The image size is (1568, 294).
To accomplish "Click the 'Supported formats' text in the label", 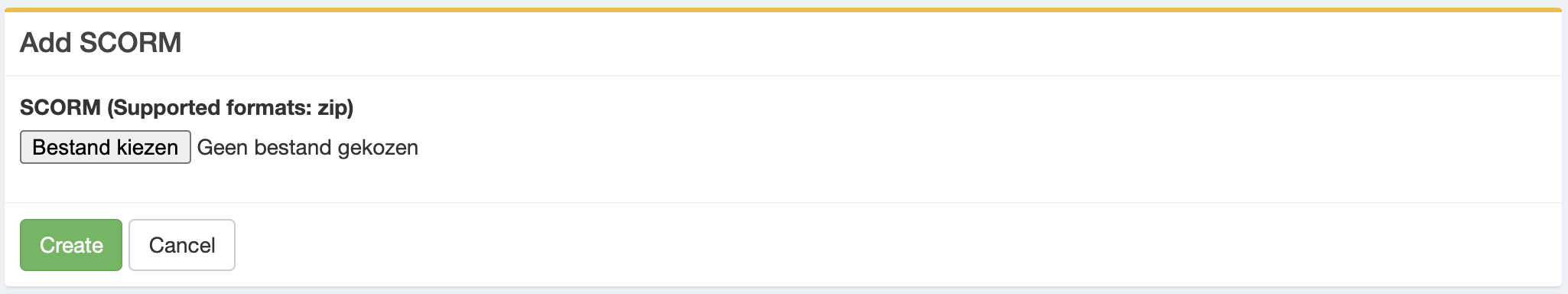I will pos(210,108).
